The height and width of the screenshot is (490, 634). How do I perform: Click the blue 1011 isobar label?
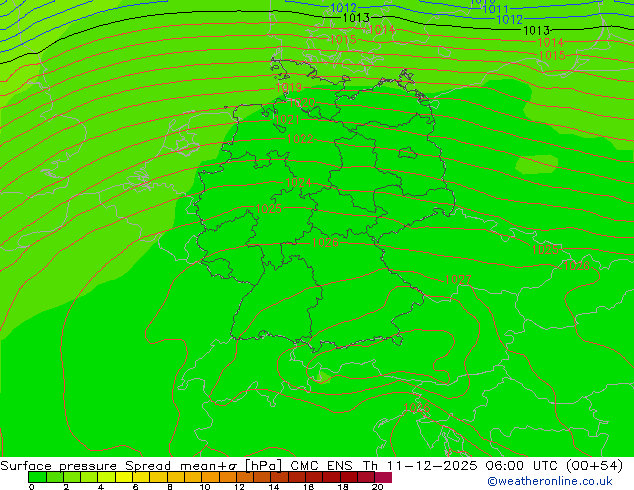click(x=495, y=9)
